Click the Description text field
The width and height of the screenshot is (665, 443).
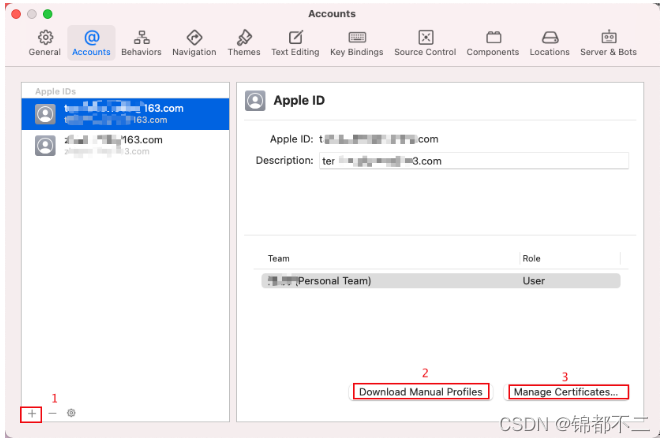473,161
